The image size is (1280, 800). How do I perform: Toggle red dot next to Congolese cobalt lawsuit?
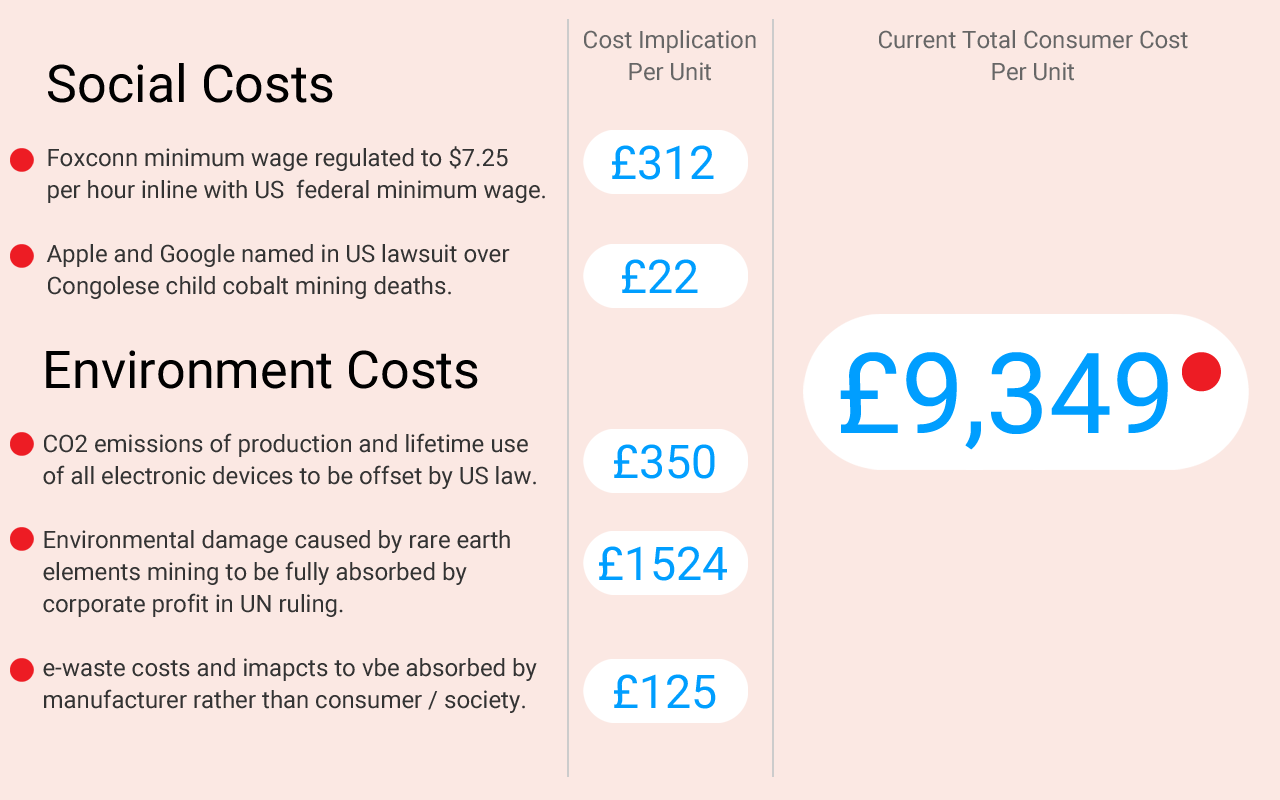(22, 256)
